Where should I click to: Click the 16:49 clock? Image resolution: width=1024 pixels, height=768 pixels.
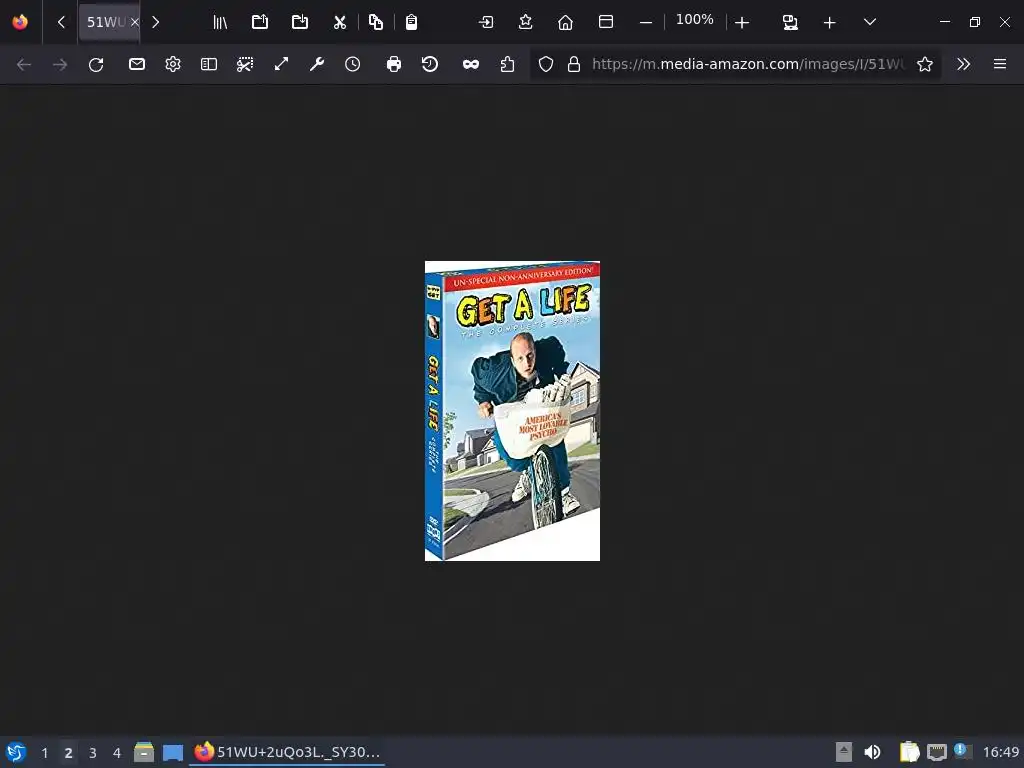click(x=1000, y=752)
